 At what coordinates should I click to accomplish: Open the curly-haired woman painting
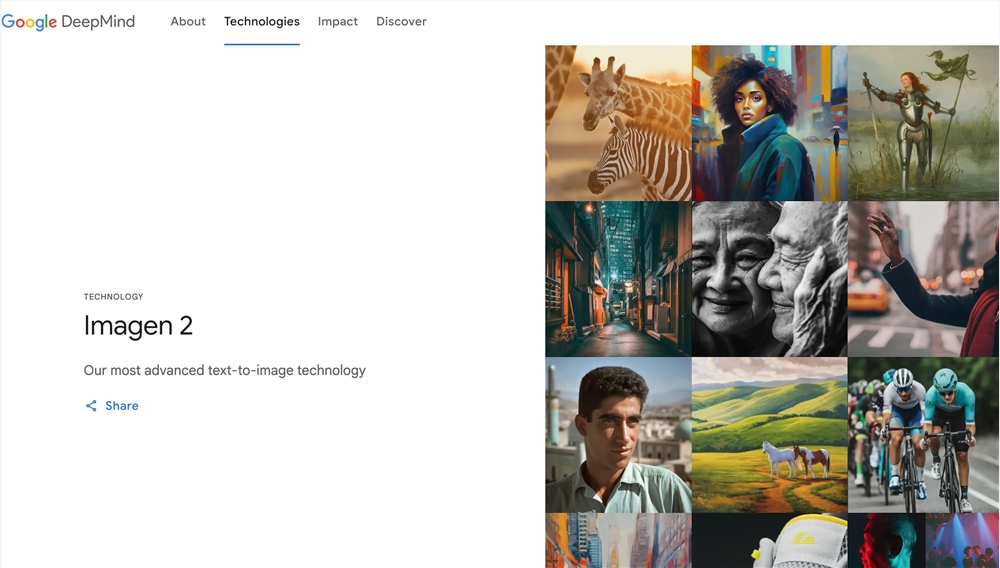click(x=769, y=123)
